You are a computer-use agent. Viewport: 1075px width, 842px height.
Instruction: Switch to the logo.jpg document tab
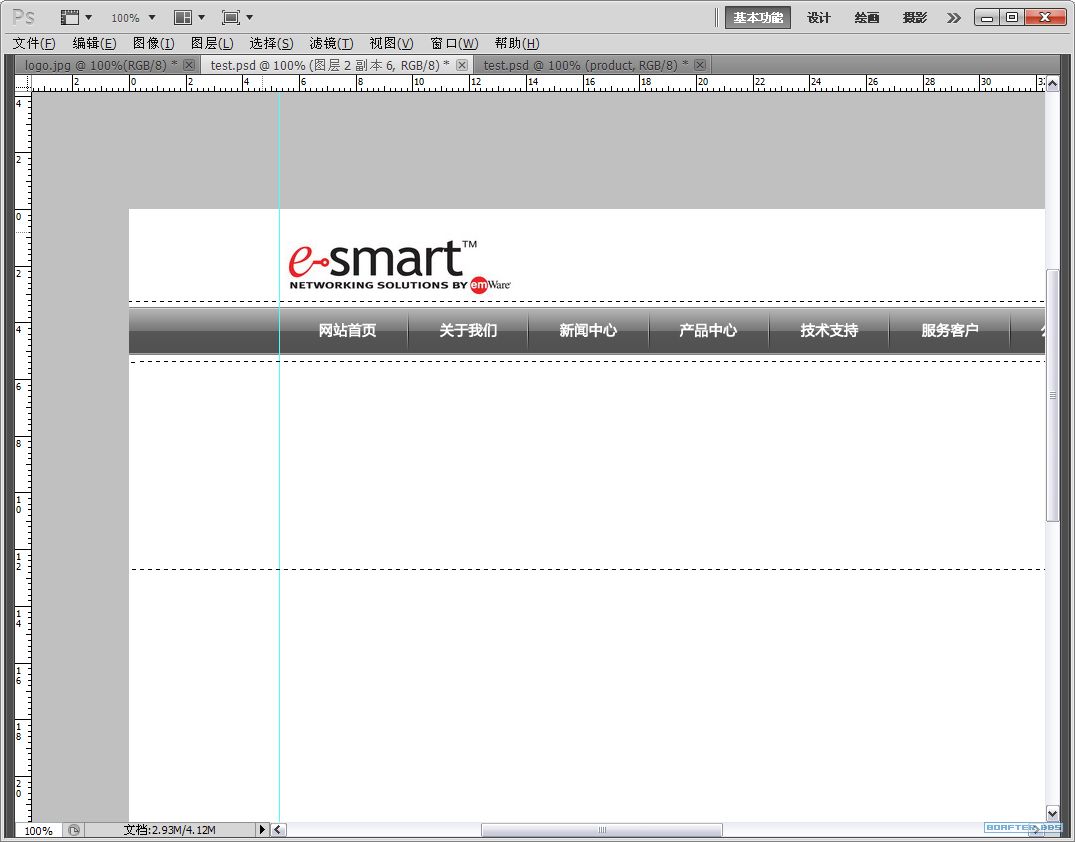pos(101,65)
